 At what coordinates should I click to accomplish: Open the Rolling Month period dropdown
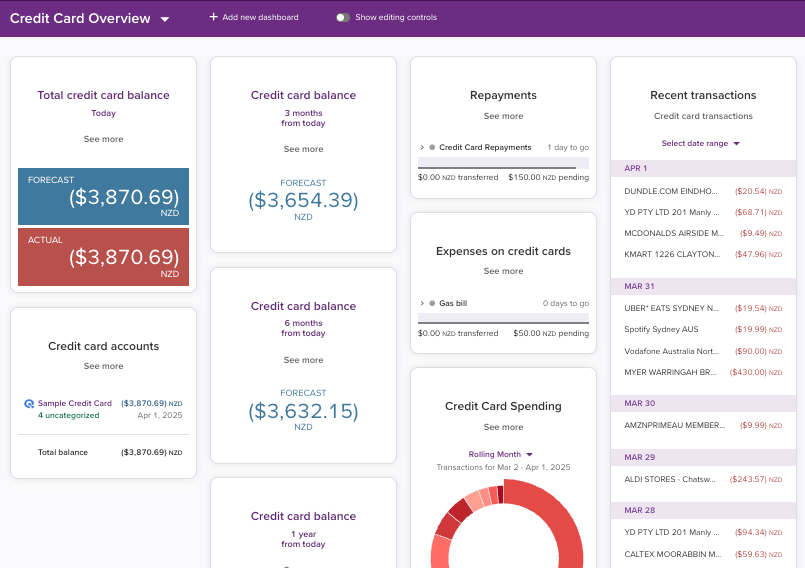(x=501, y=455)
